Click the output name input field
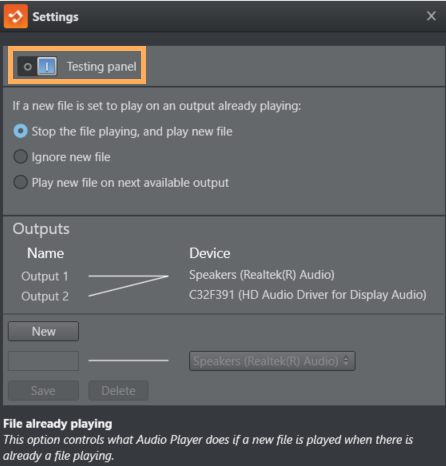 click(43, 361)
